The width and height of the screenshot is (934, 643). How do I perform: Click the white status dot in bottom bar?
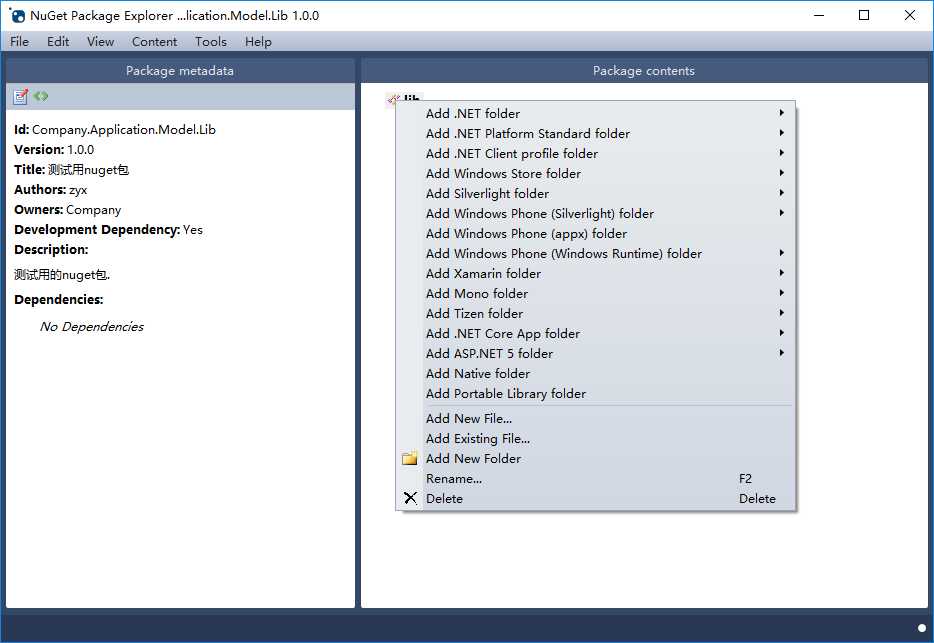pos(922,628)
